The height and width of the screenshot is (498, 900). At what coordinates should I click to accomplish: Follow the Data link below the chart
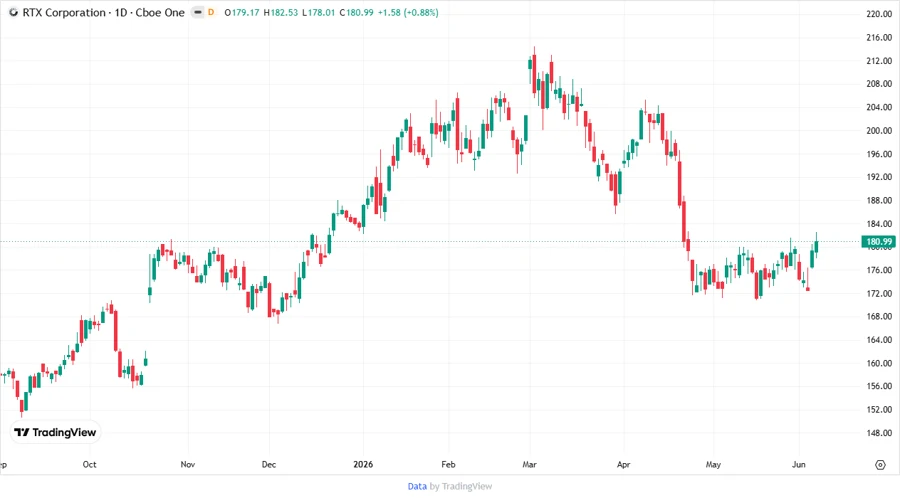pyautogui.click(x=417, y=487)
